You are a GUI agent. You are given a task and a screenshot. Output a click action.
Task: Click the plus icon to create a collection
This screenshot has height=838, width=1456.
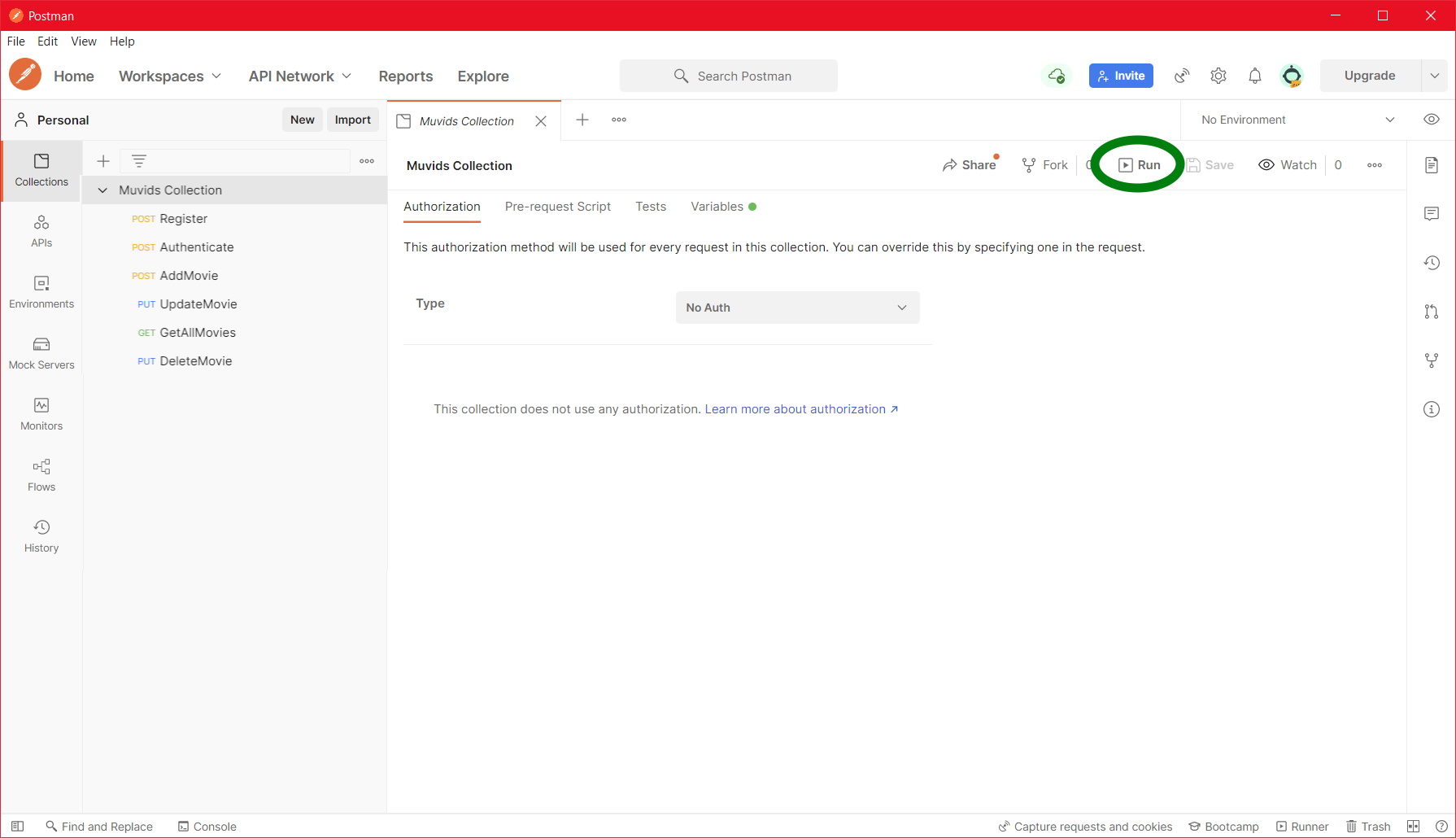point(103,161)
